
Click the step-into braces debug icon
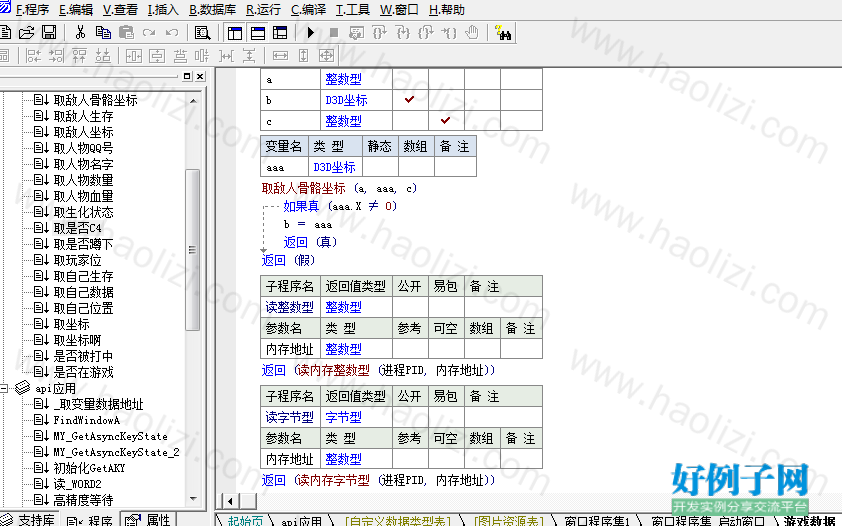[x=403, y=33]
